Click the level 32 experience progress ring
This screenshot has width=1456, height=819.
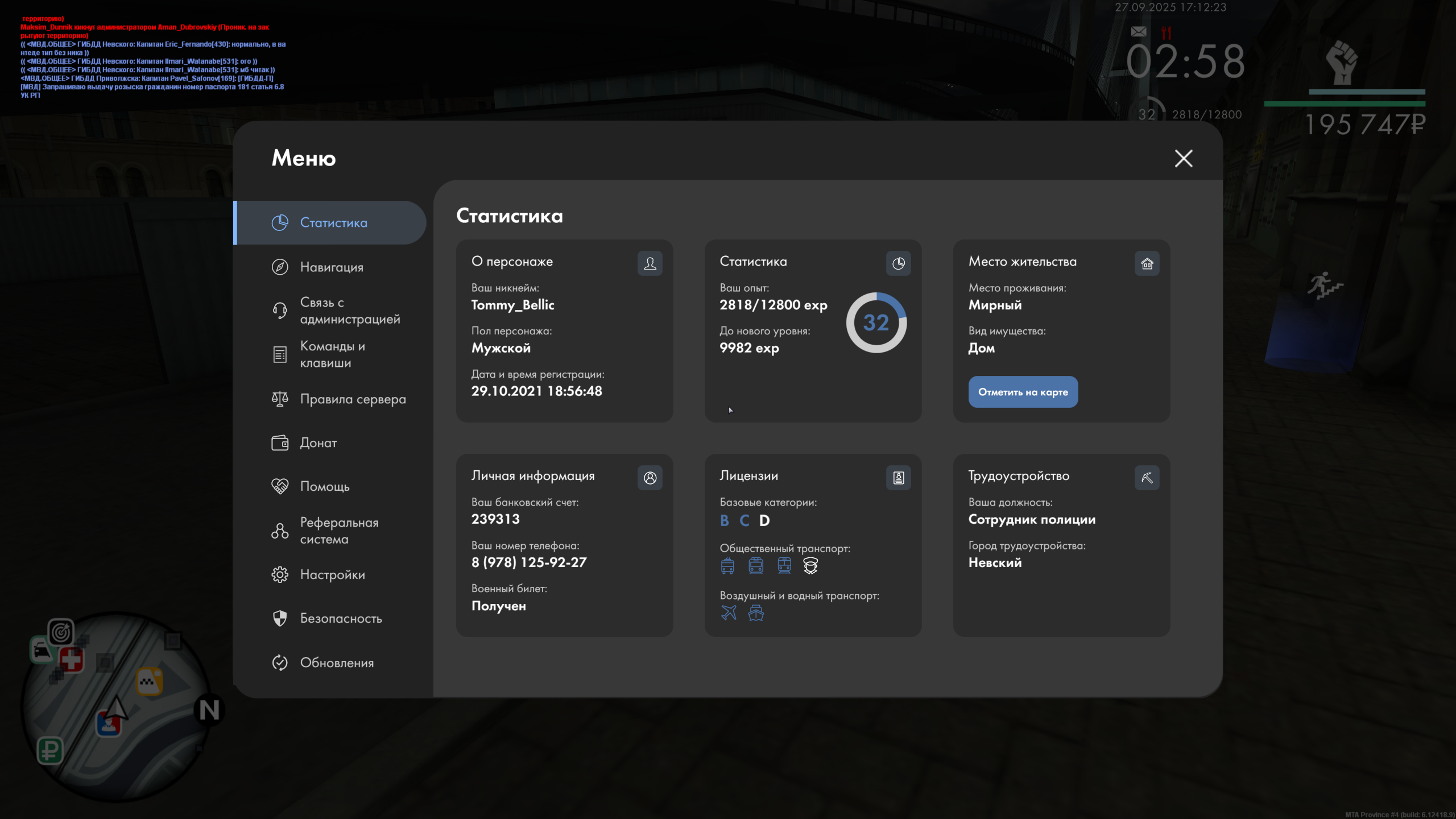[876, 322]
